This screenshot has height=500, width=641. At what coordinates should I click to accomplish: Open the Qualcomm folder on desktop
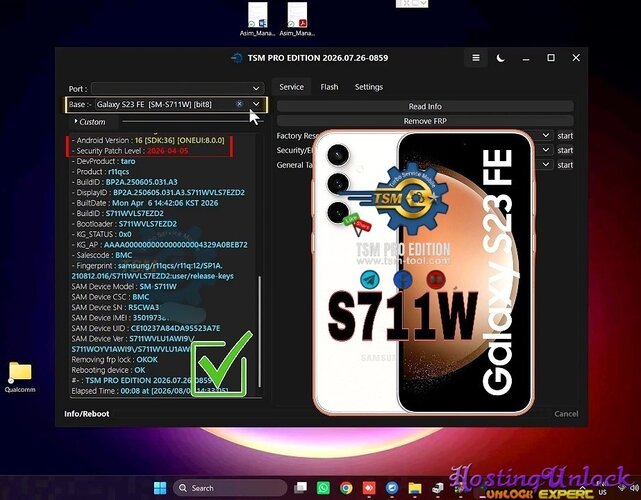pyautogui.click(x=20, y=377)
